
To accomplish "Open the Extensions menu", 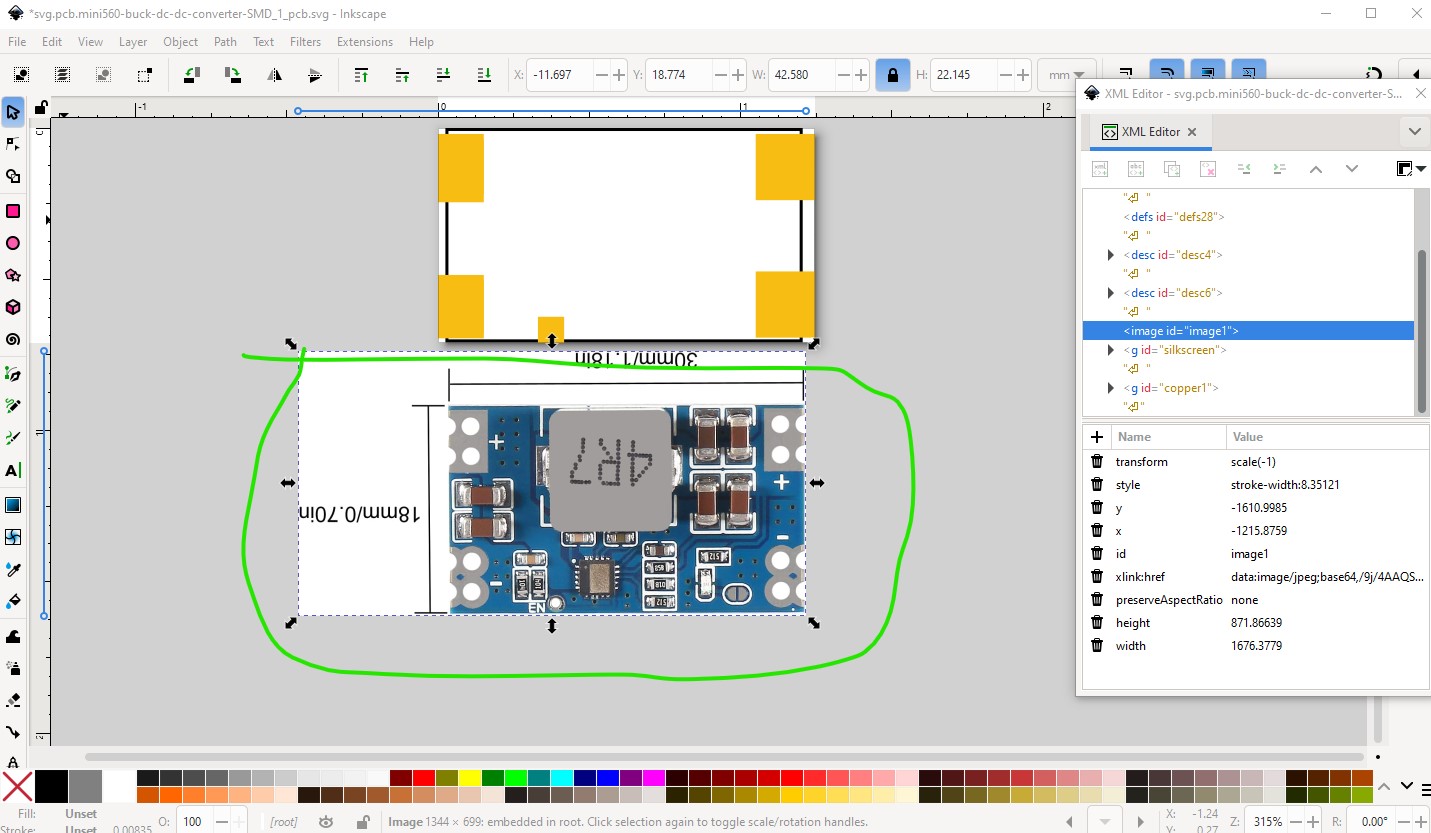I will (x=364, y=42).
